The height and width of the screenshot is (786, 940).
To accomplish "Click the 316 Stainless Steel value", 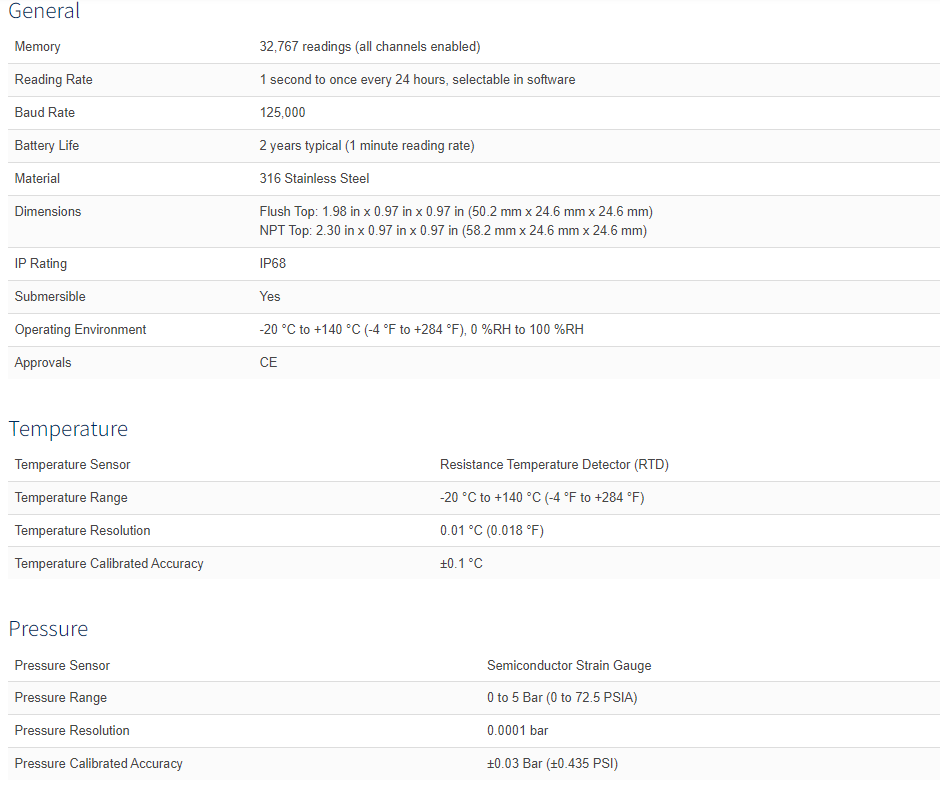I will (314, 179).
